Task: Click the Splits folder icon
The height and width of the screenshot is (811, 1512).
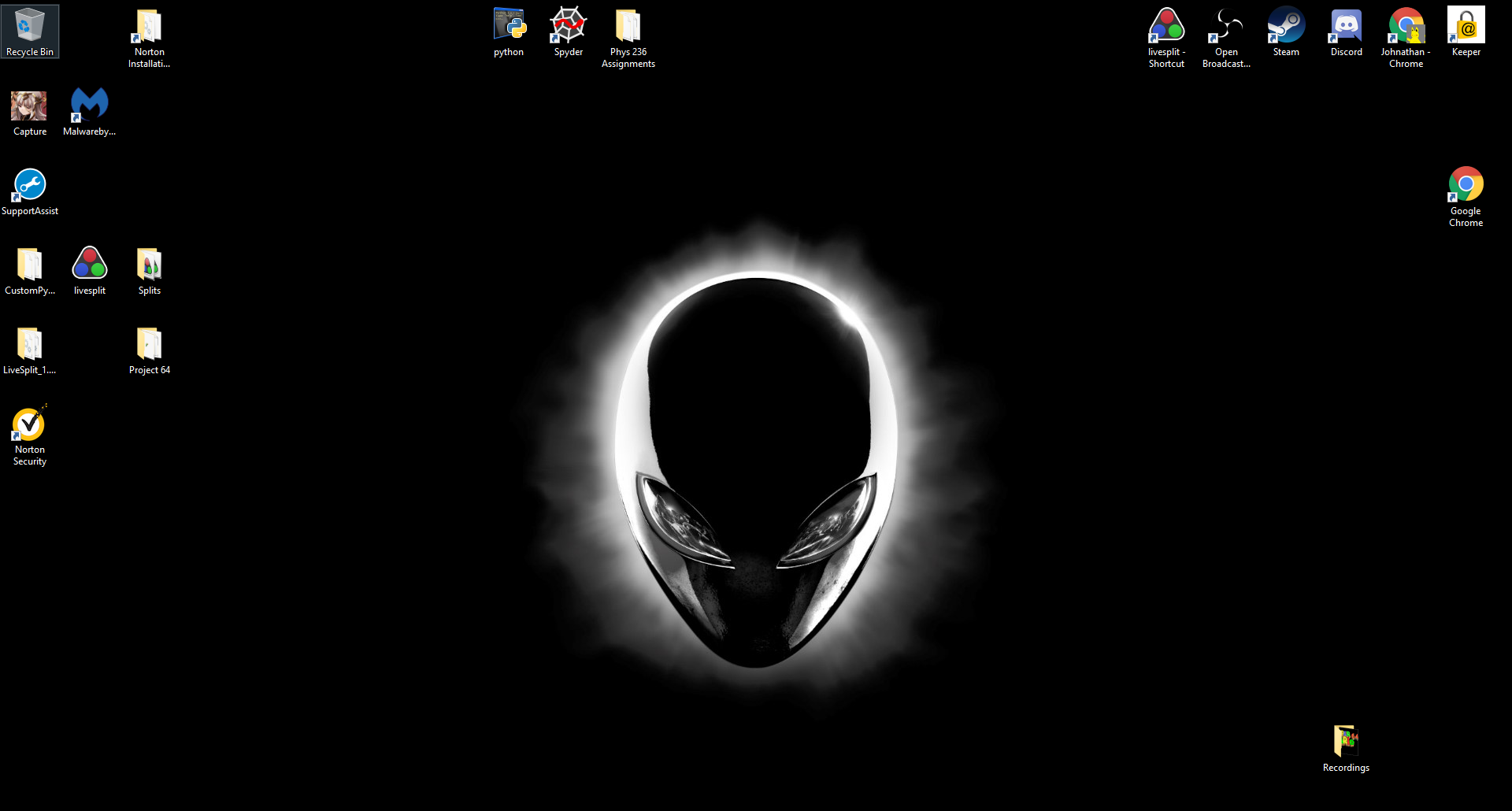Action: click(150, 271)
